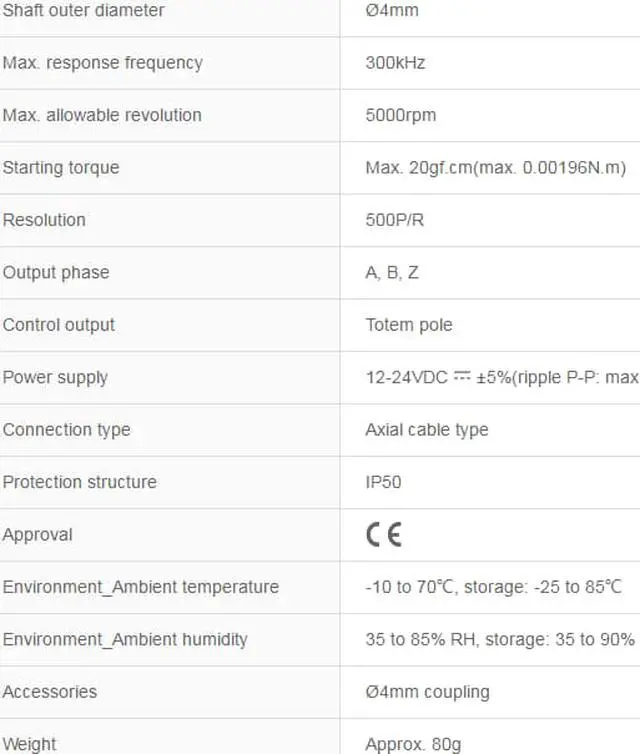Screen dimensions: 640x754
Task: Click the IP50 protection structure value
Action: pos(383,482)
